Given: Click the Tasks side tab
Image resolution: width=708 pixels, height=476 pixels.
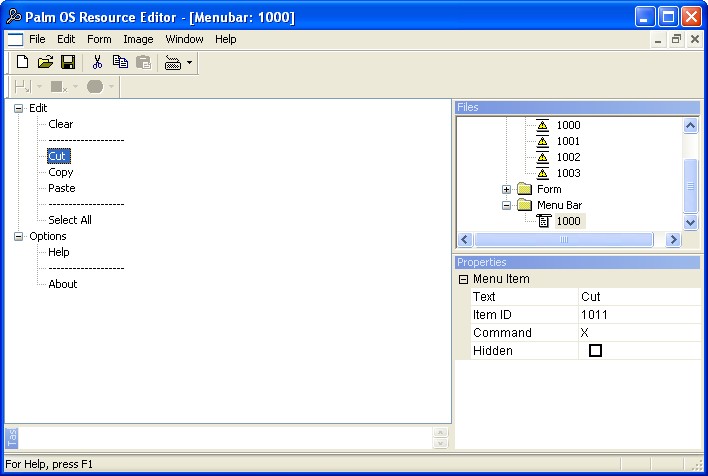Looking at the screenshot, I should [12, 438].
